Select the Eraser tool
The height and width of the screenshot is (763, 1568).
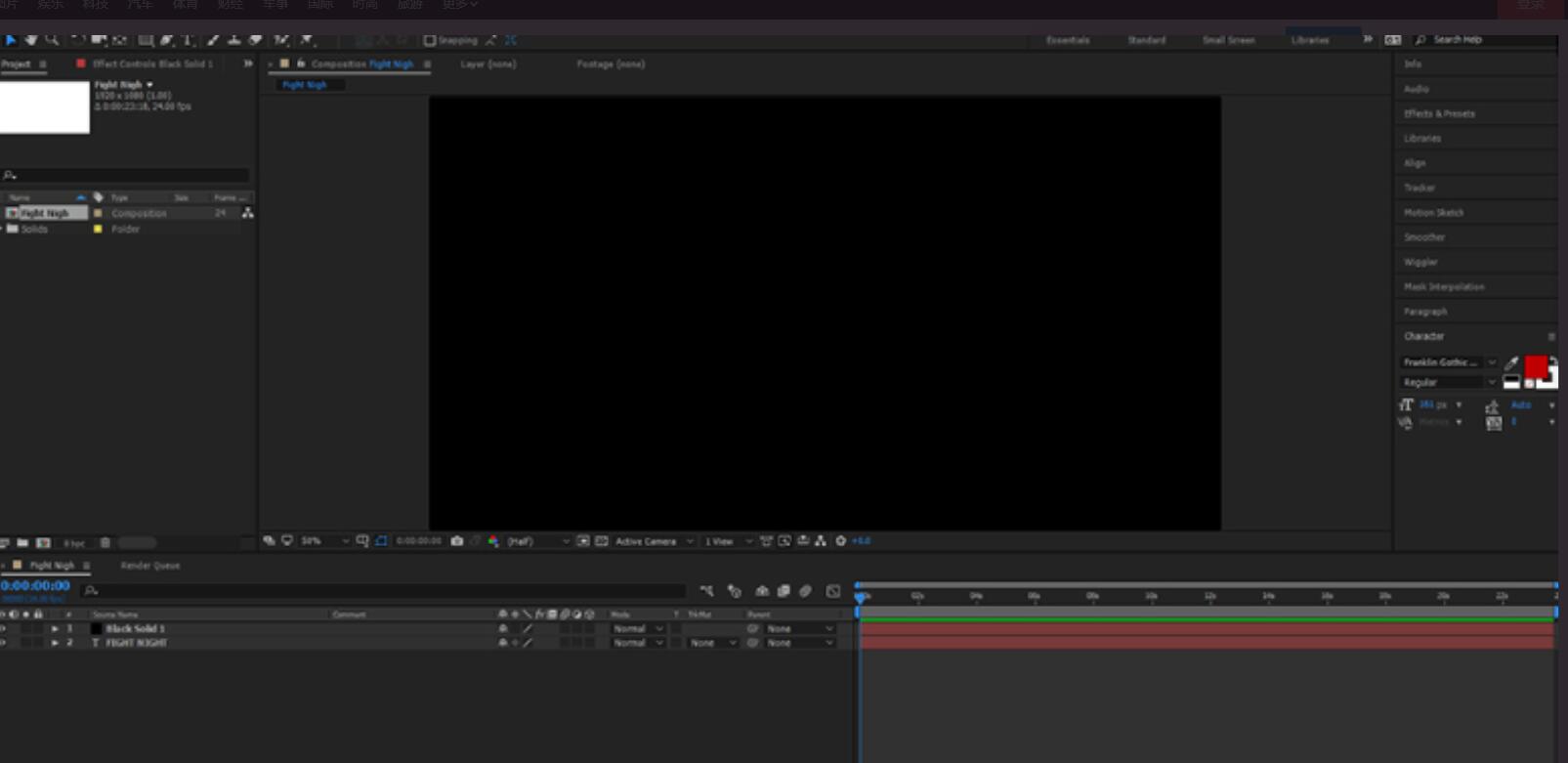255,40
